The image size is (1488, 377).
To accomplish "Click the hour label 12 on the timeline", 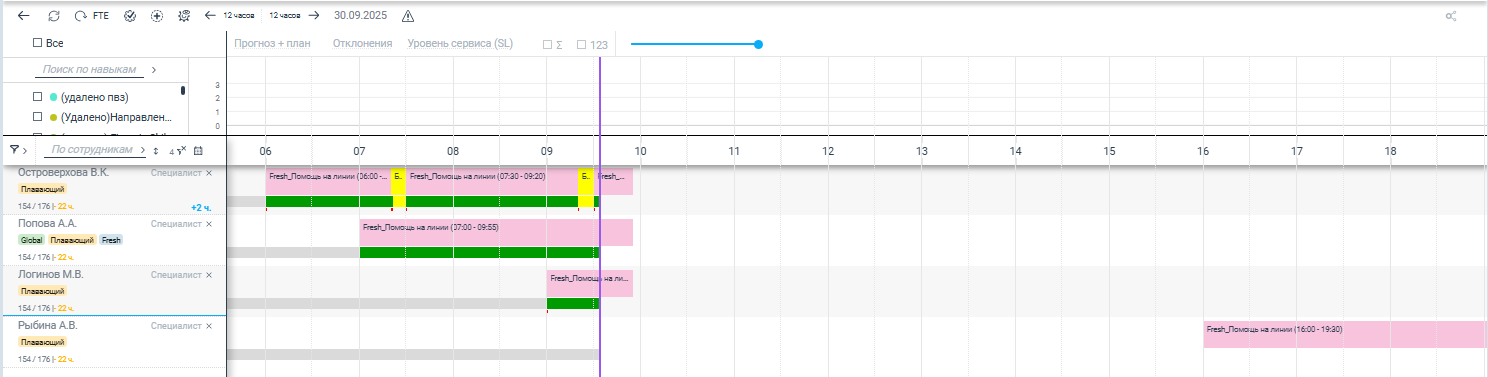I will 828,151.
